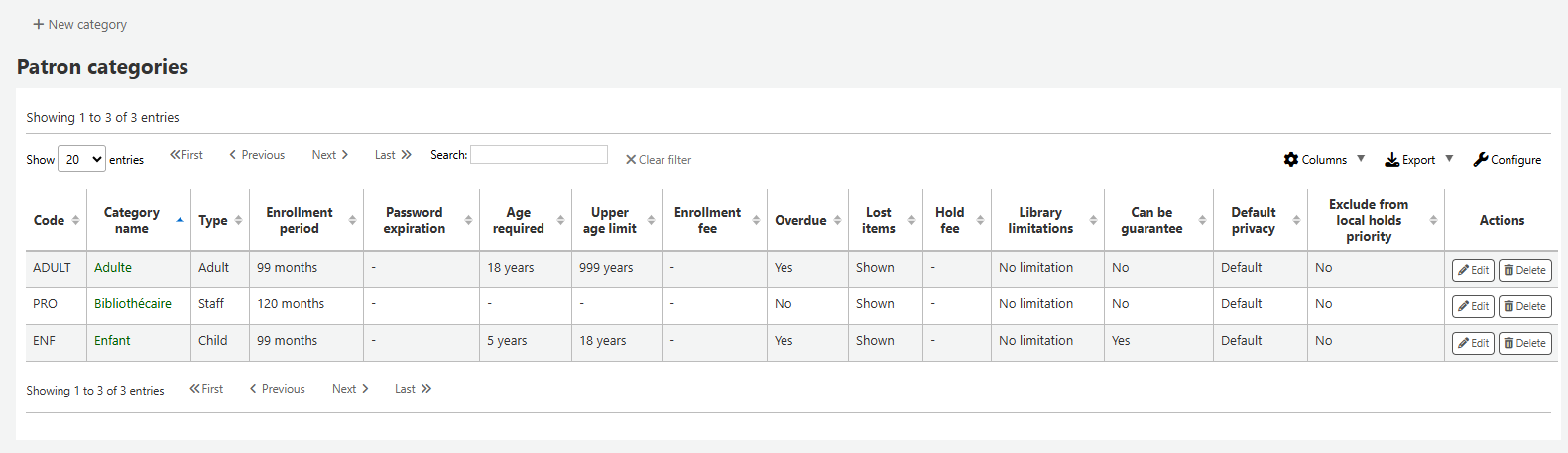Open the Columns visibility dropdown
Image resolution: width=1568 pixels, height=453 pixels.
[x=1323, y=160]
